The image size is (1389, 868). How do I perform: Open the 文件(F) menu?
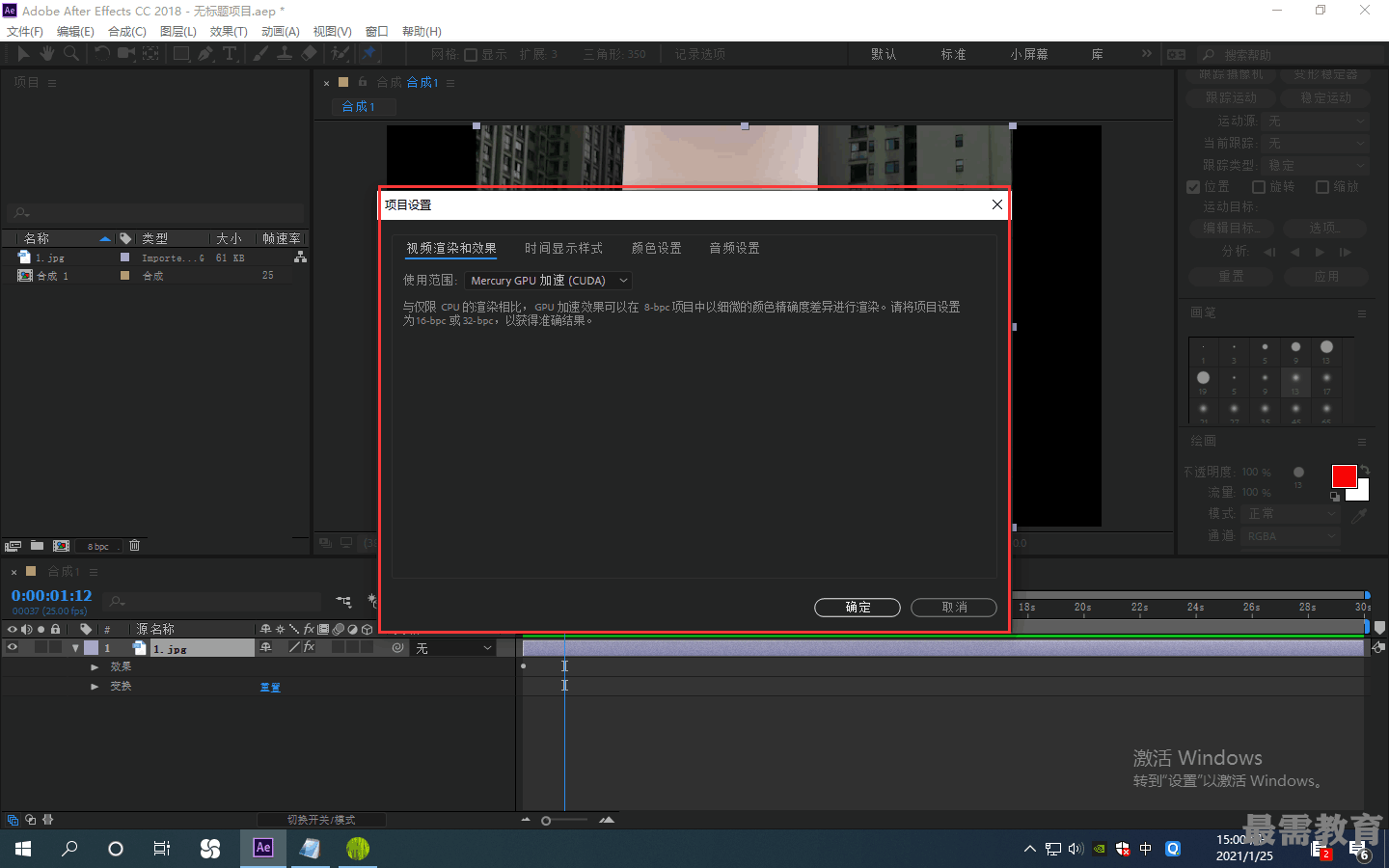pyautogui.click(x=25, y=32)
